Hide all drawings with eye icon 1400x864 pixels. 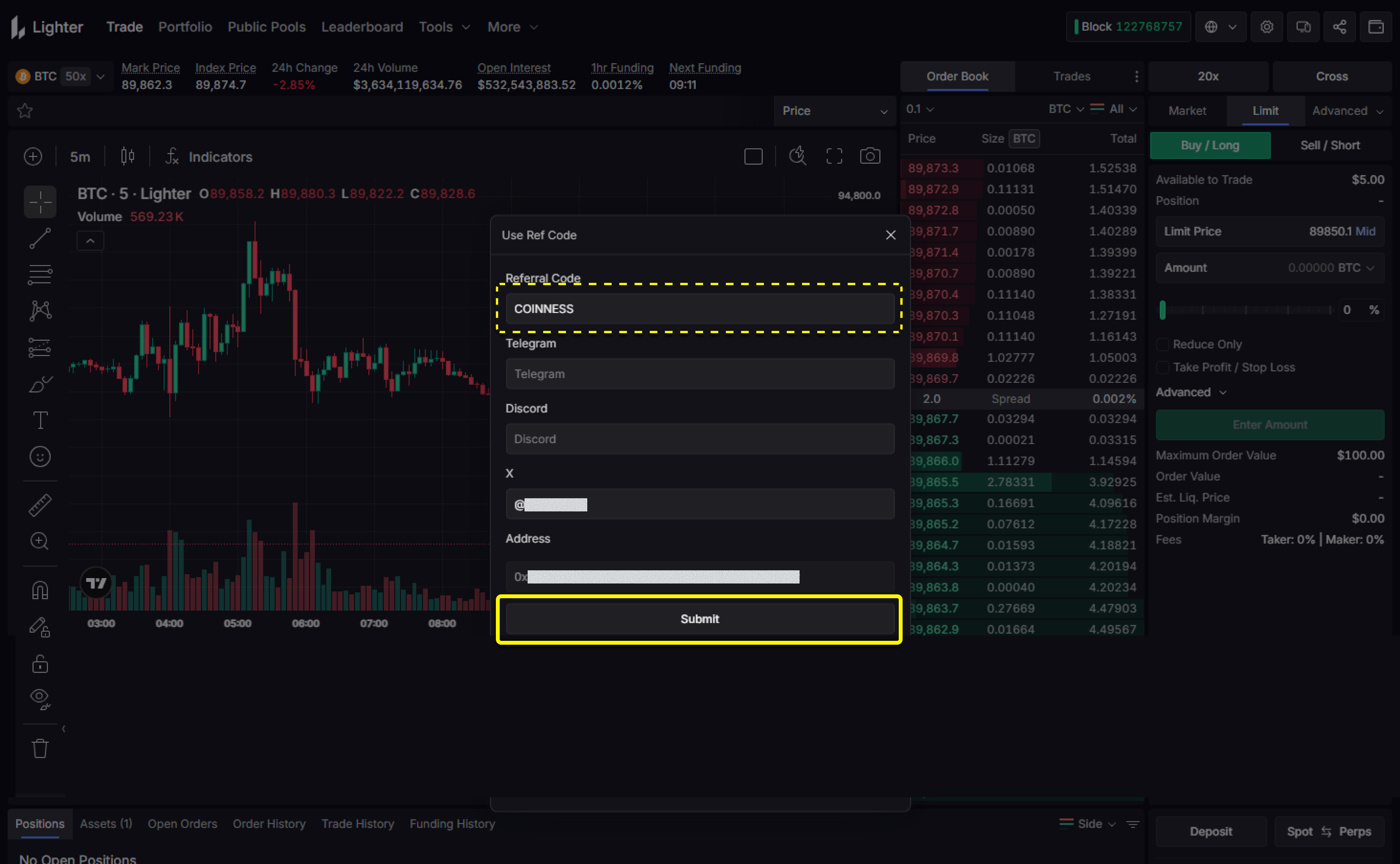(x=40, y=699)
